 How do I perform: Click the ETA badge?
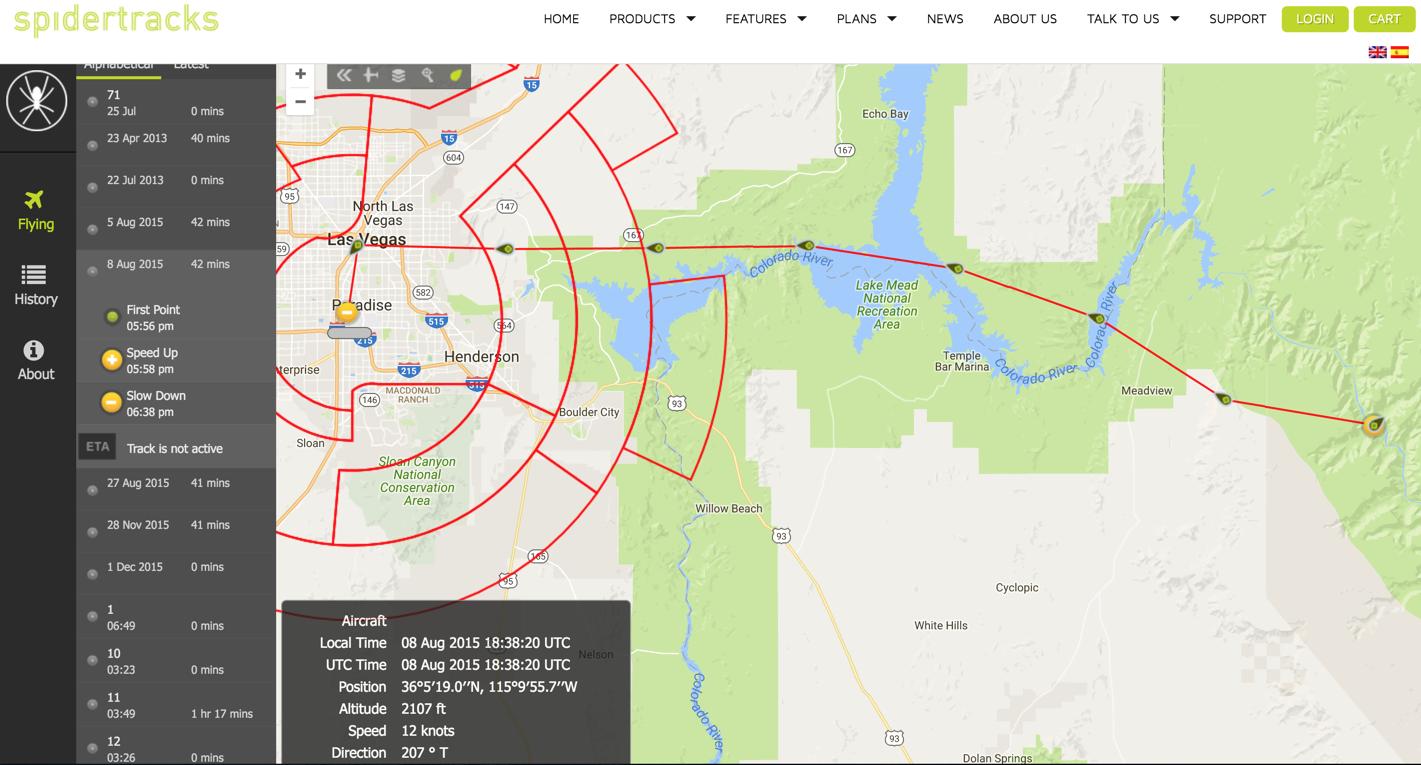coord(98,447)
